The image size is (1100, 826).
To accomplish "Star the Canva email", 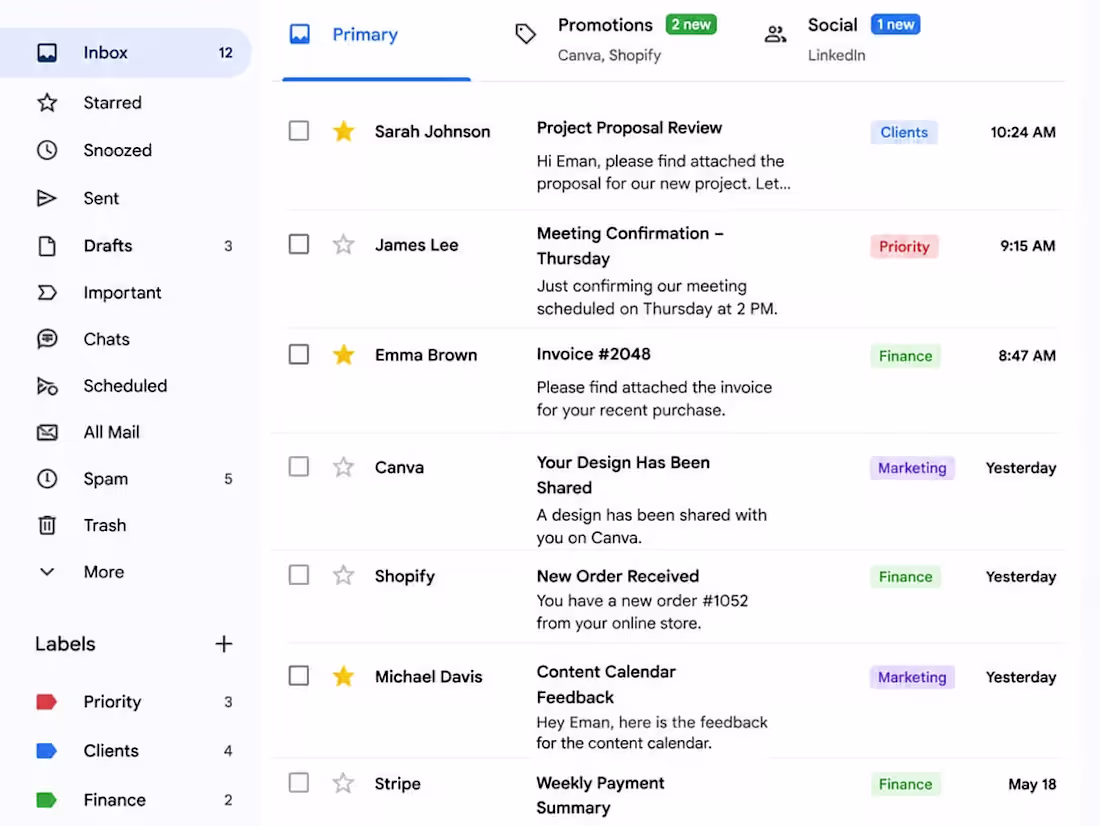I will pos(344,467).
